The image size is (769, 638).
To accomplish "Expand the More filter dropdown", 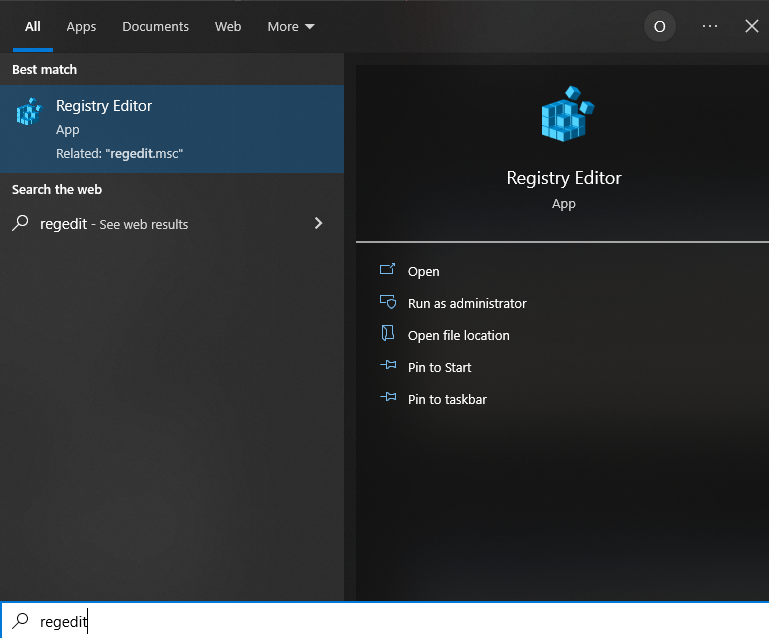I will [291, 27].
